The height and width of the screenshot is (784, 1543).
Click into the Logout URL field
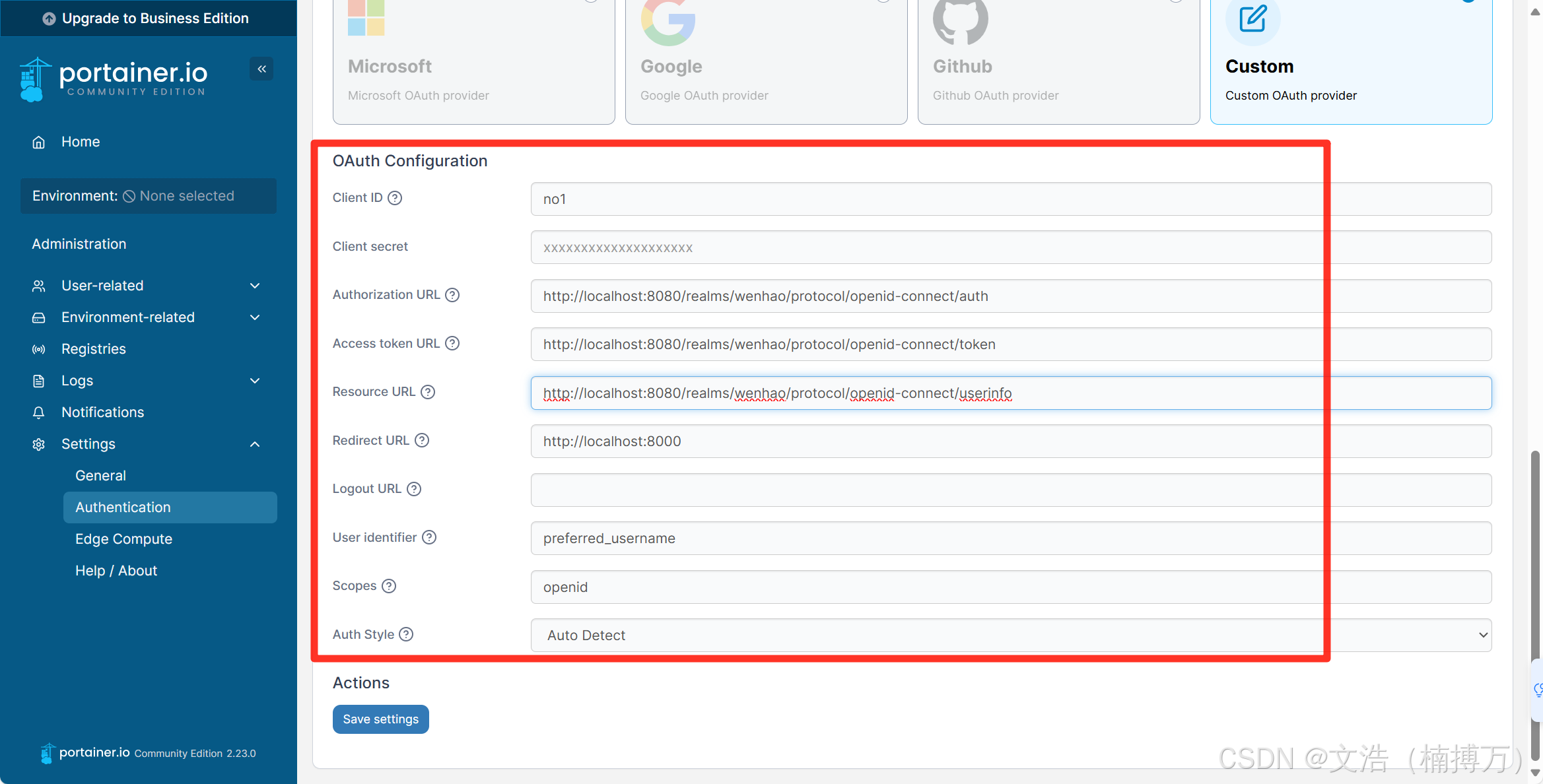coord(1010,490)
